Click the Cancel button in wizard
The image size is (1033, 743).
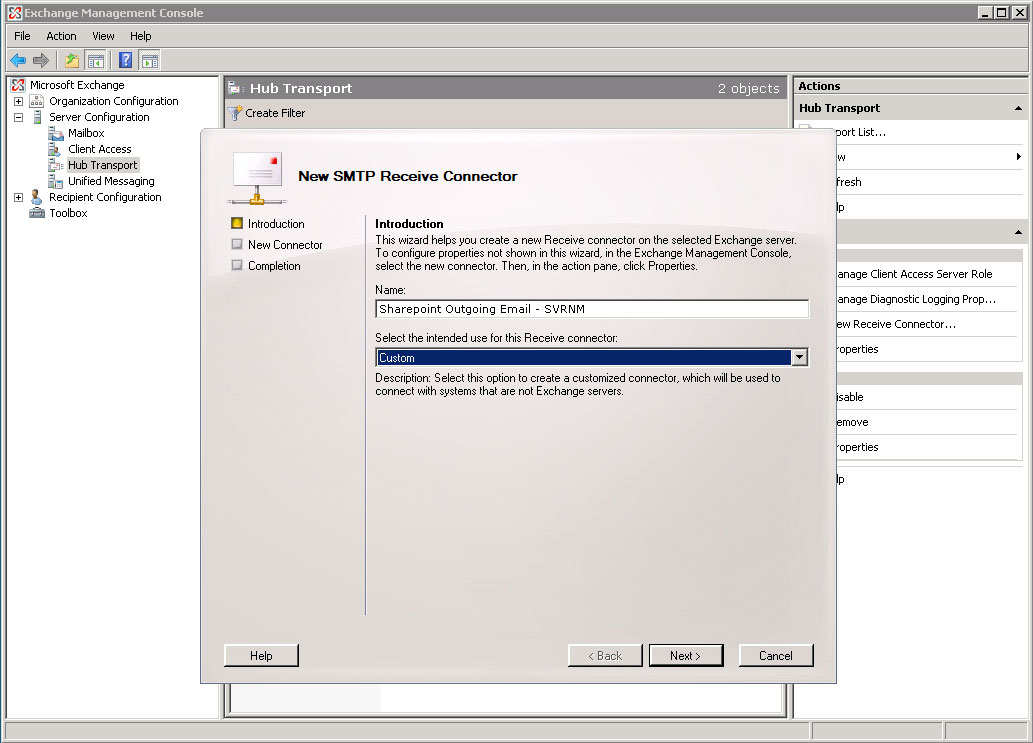click(x=776, y=655)
